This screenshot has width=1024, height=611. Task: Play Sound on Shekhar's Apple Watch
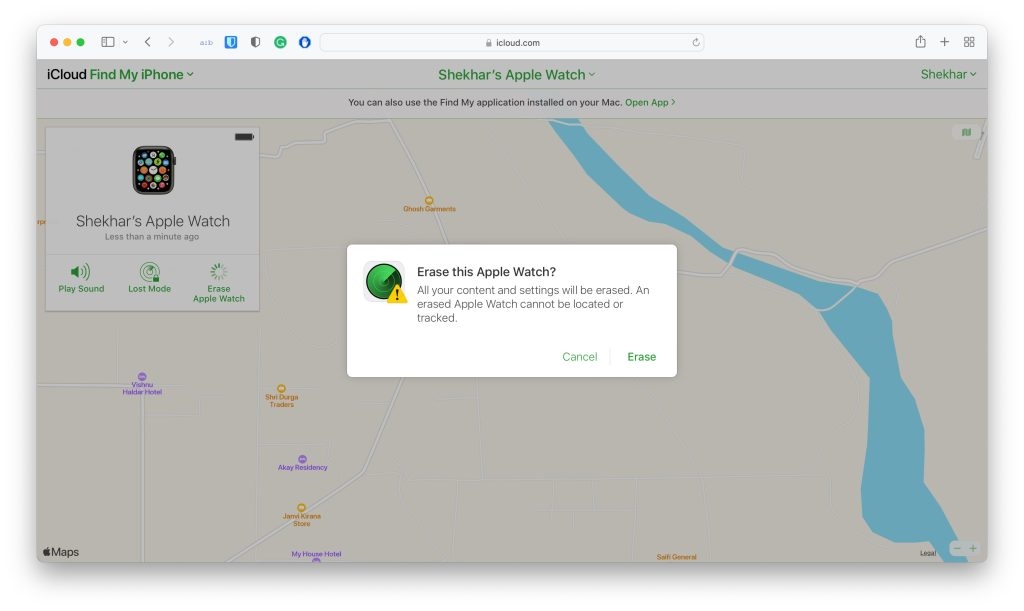tap(81, 278)
